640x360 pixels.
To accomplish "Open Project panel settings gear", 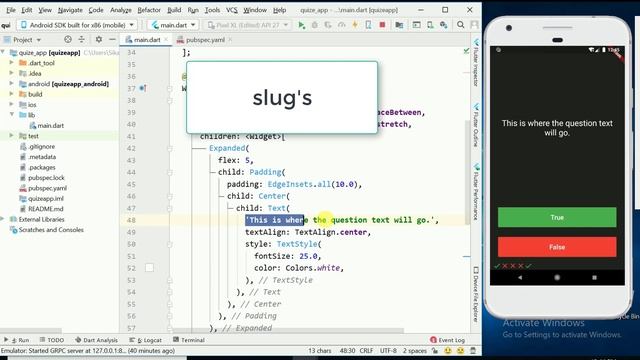I will click(99, 40).
